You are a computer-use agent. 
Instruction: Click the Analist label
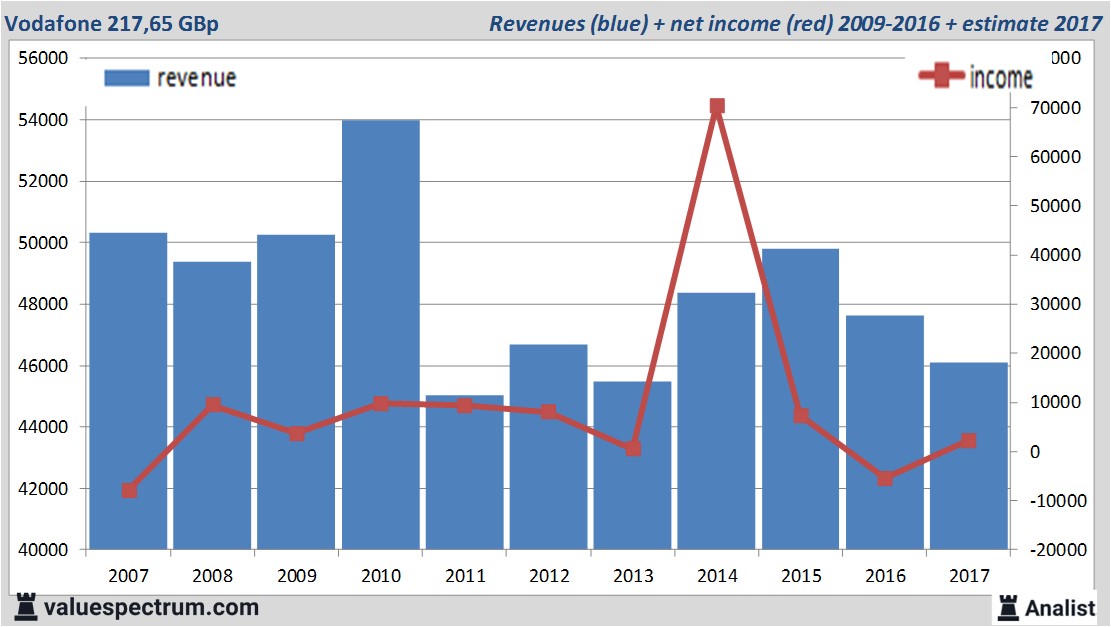[1060, 608]
